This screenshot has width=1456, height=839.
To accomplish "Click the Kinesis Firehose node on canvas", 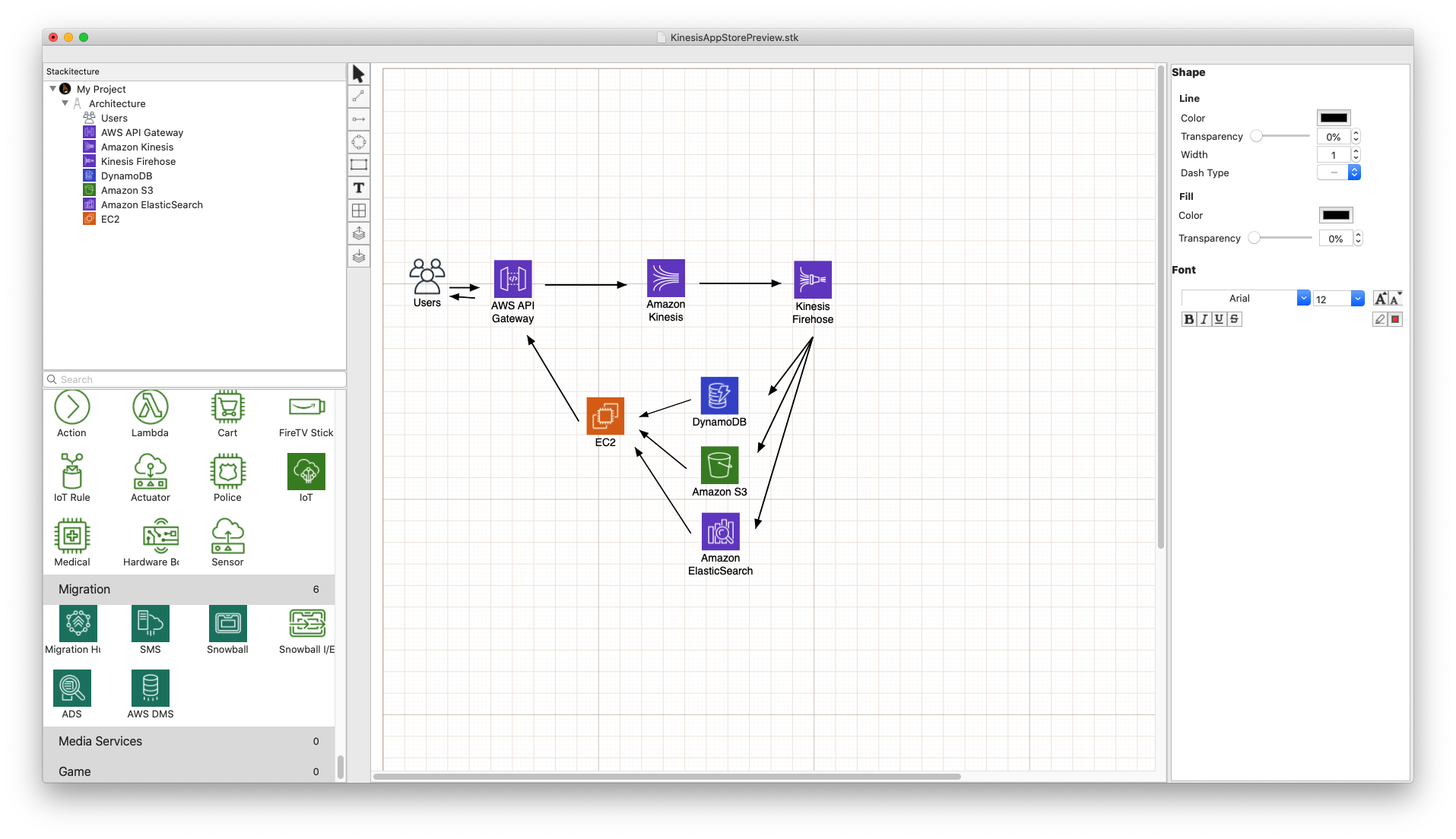I will 813,280.
